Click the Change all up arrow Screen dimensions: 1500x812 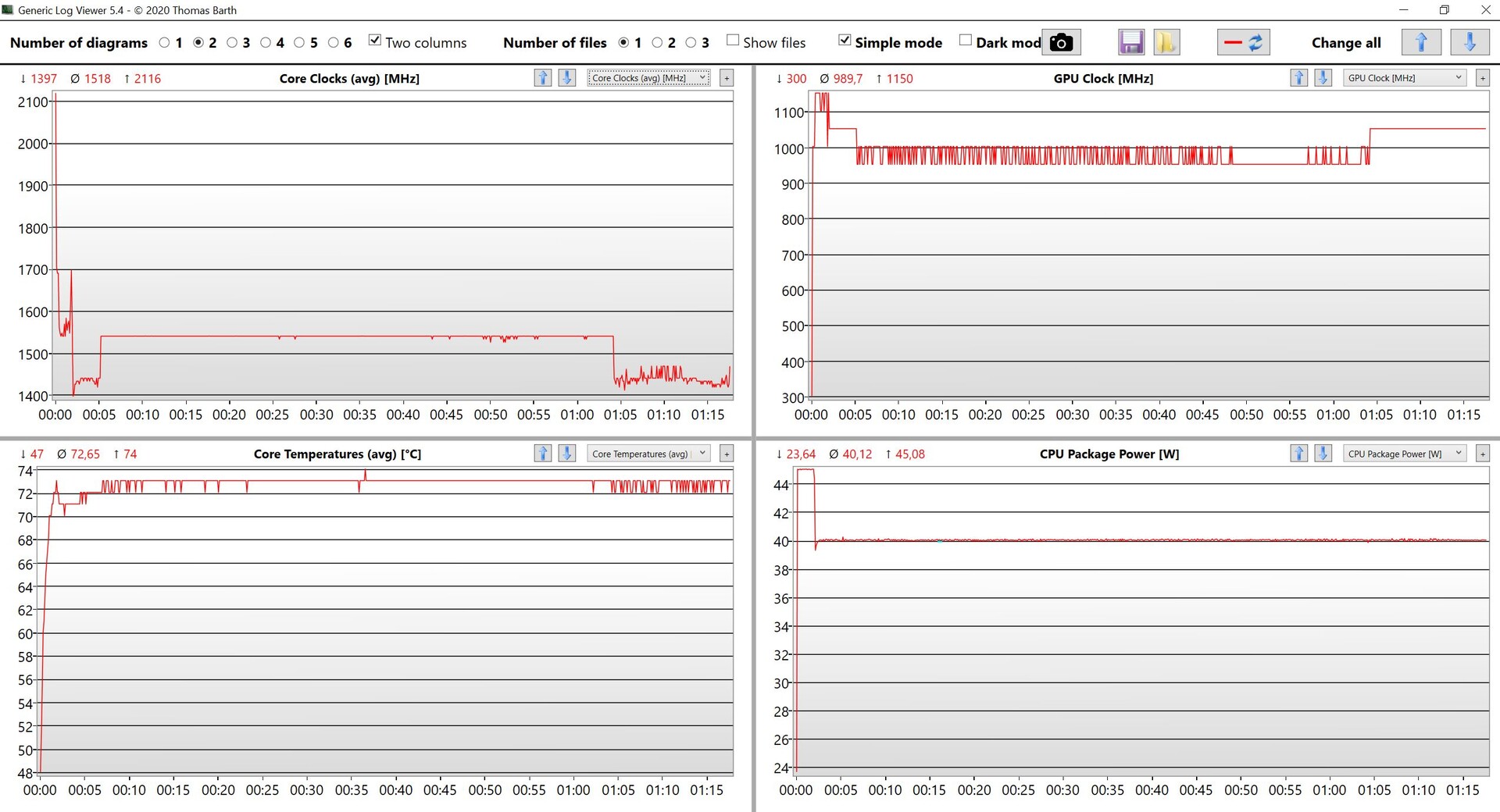click(x=1421, y=42)
